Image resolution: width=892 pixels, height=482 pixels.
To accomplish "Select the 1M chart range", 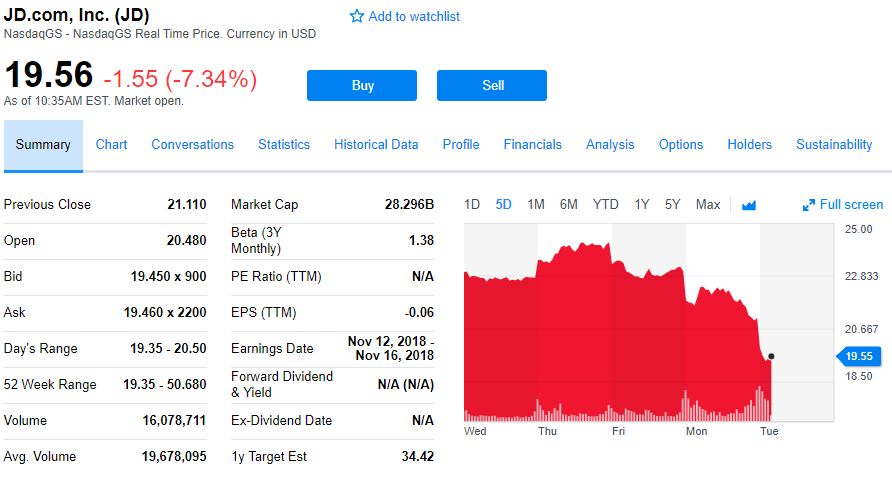I will click(536, 204).
